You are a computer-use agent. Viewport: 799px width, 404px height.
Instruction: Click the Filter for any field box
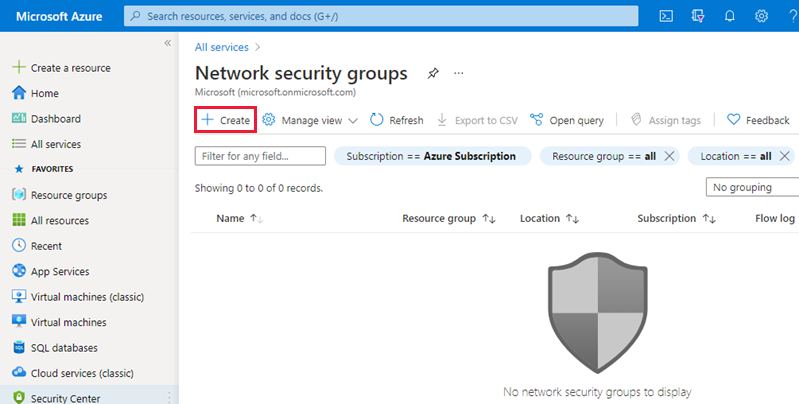point(261,156)
